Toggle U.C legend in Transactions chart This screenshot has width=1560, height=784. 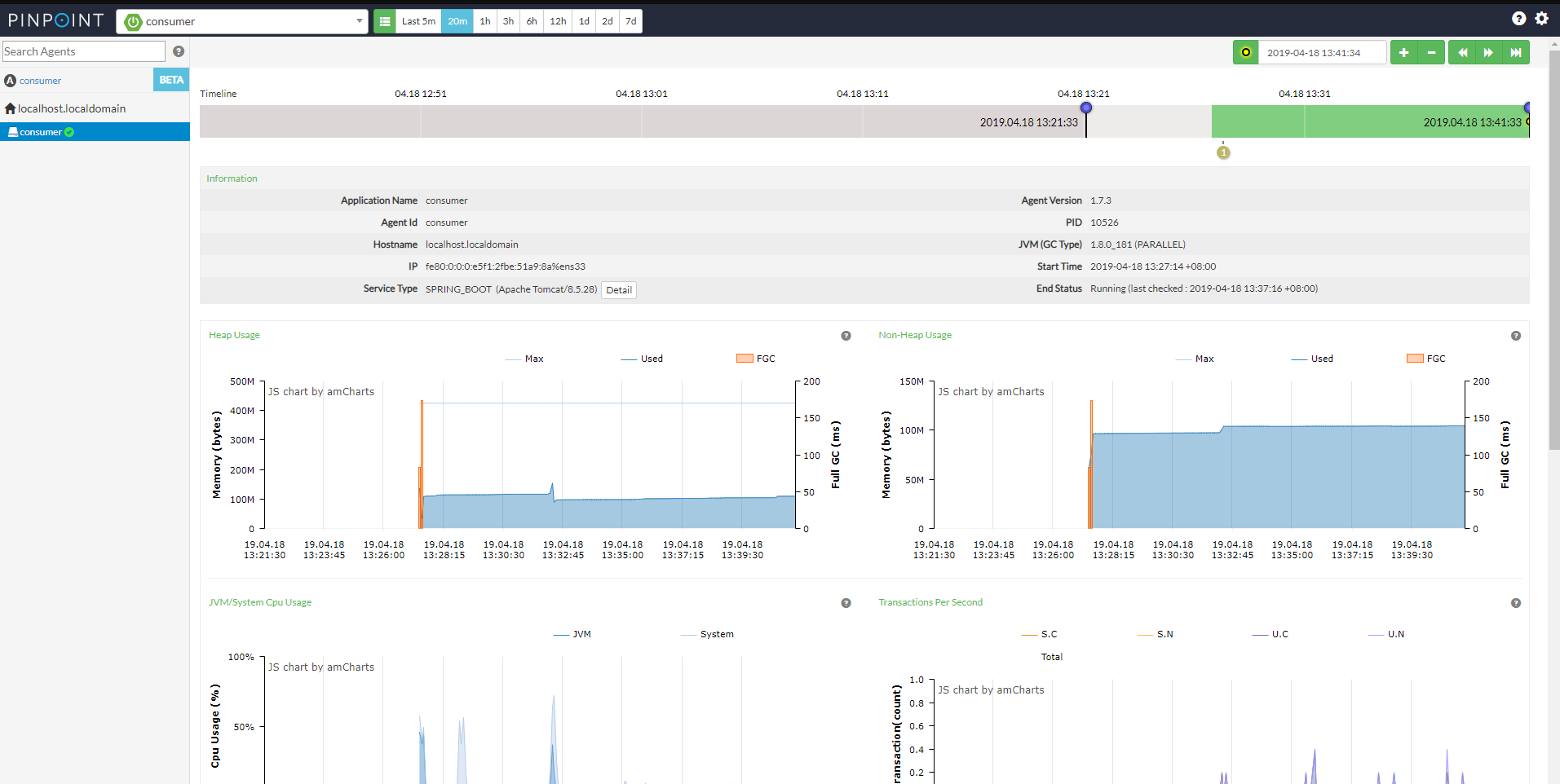[x=1271, y=634]
